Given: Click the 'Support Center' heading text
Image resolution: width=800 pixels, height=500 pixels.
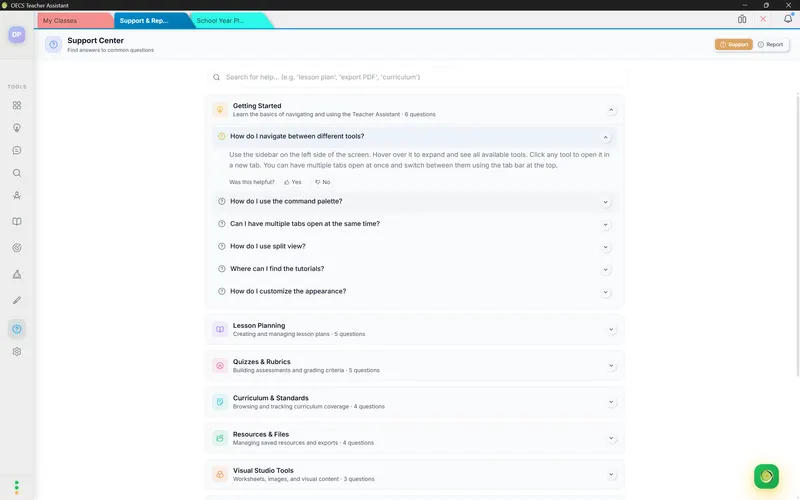Looking at the screenshot, I should (95, 40).
